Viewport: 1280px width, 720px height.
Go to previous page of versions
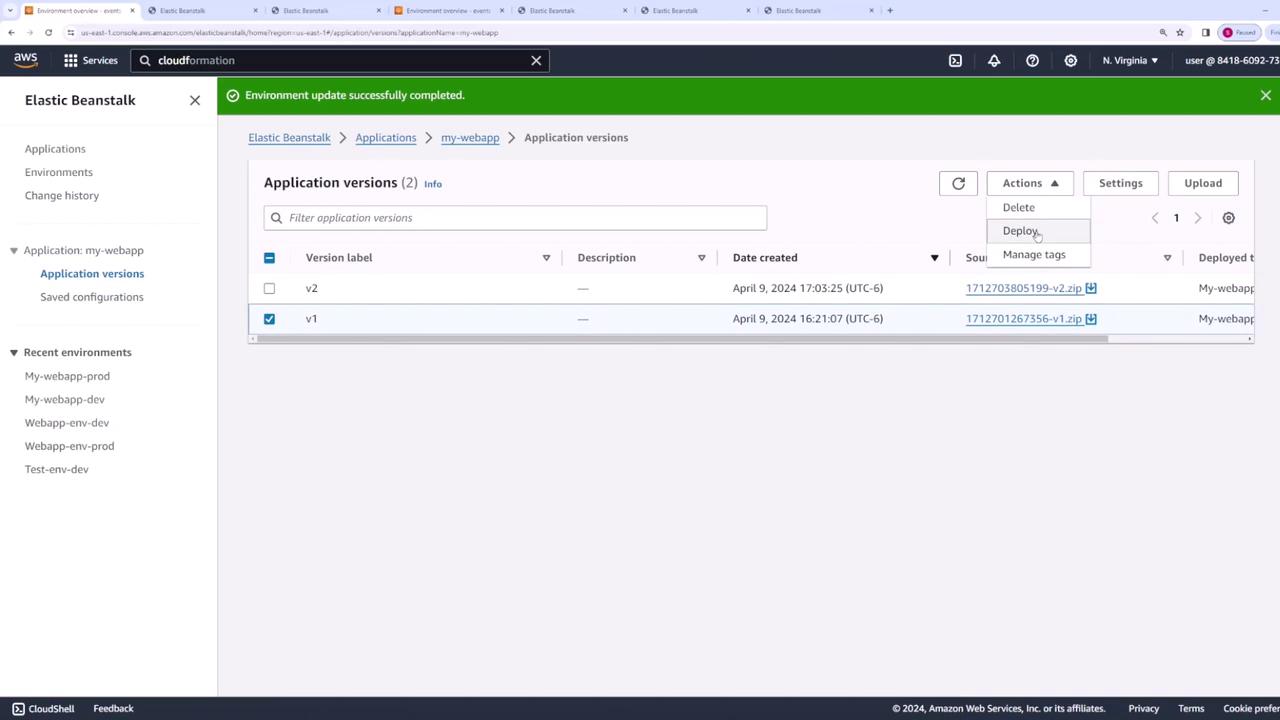click(x=1155, y=218)
